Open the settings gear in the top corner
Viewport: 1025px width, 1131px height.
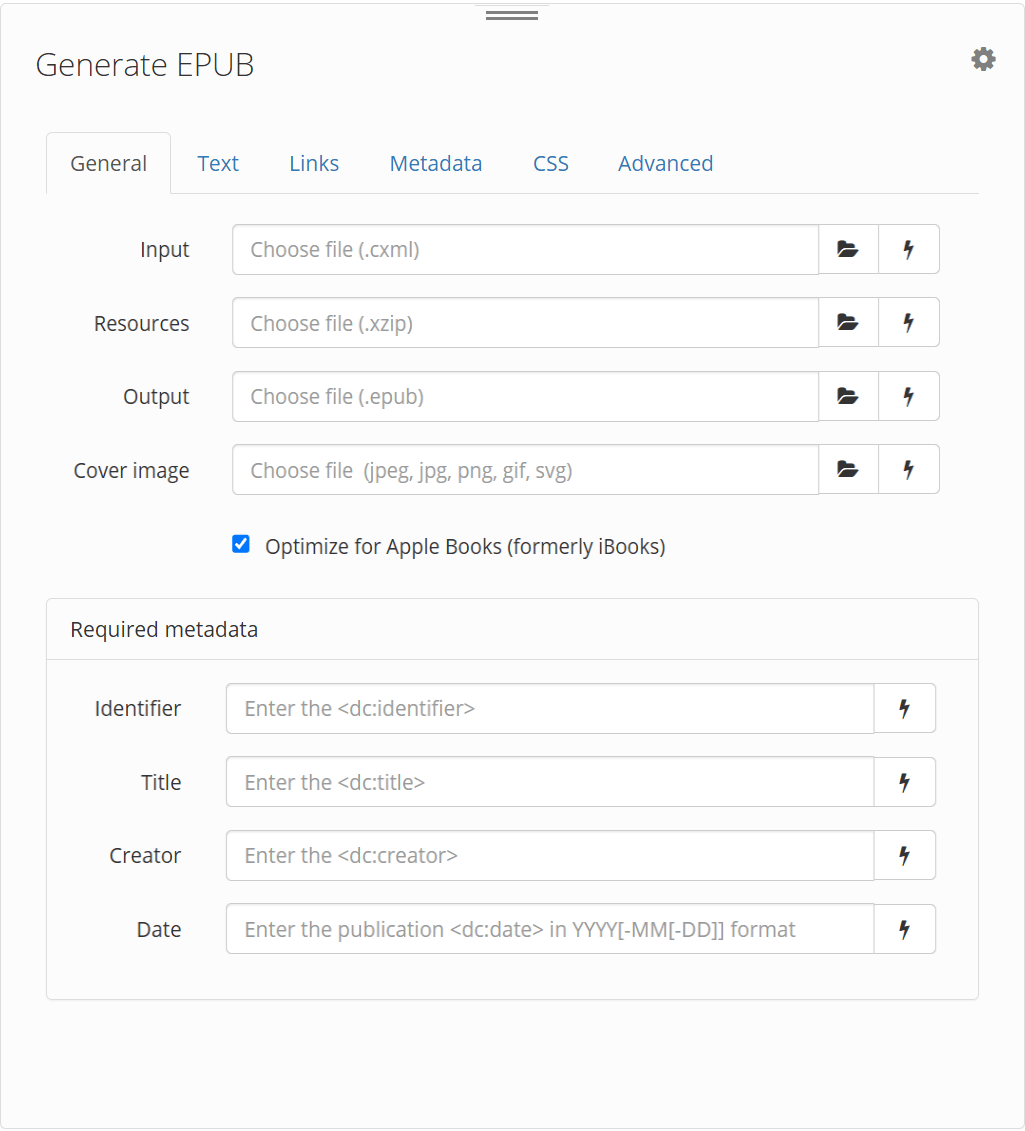pyautogui.click(x=983, y=59)
